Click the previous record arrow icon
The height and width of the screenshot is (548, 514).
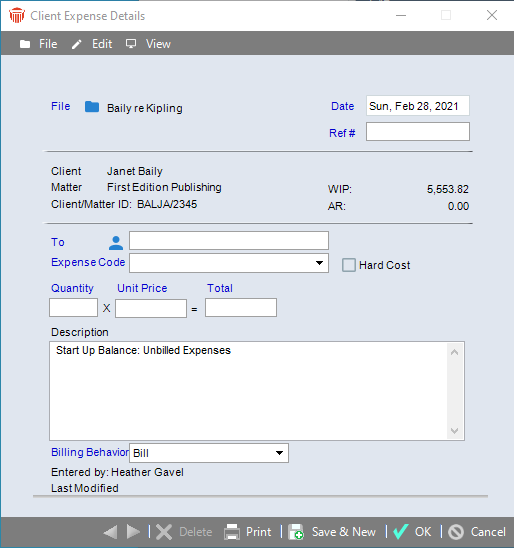tap(111, 532)
